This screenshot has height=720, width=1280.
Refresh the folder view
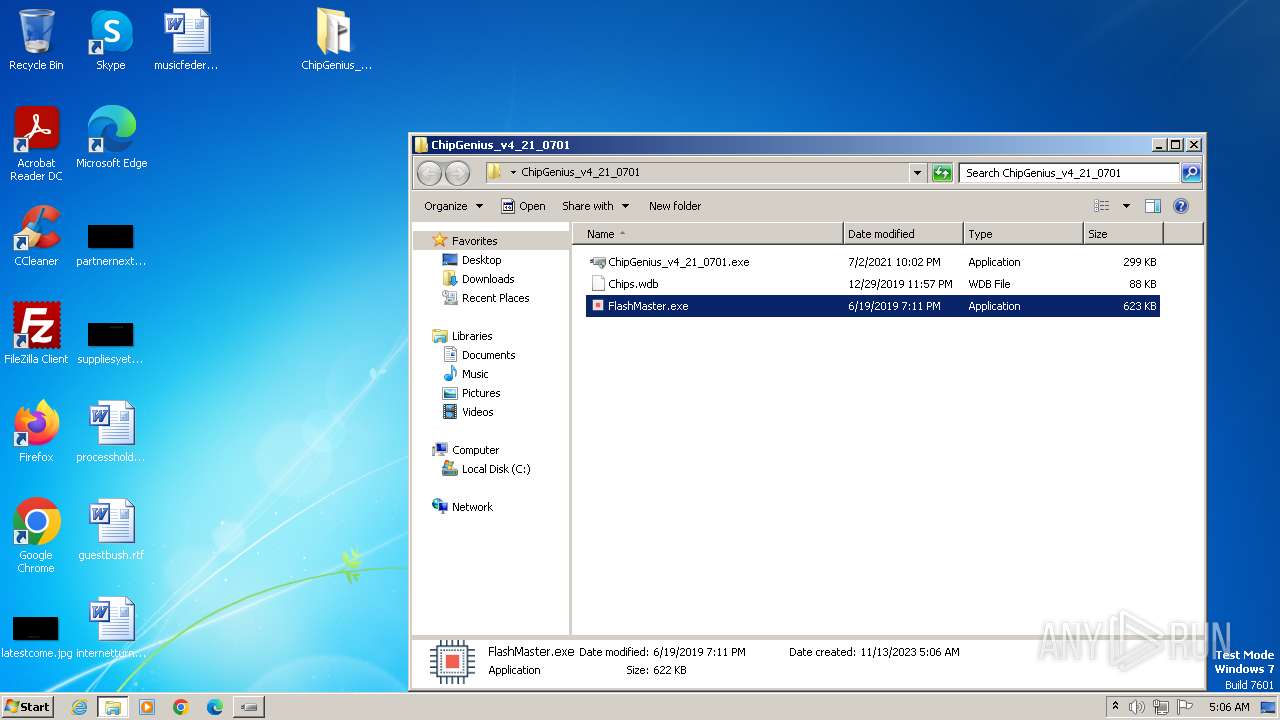(x=942, y=173)
